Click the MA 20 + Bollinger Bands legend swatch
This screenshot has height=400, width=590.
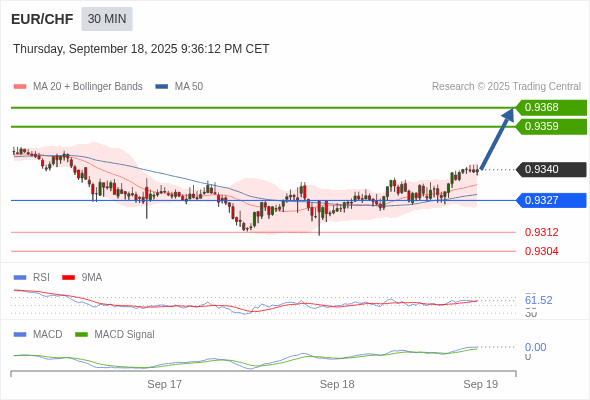[20, 87]
